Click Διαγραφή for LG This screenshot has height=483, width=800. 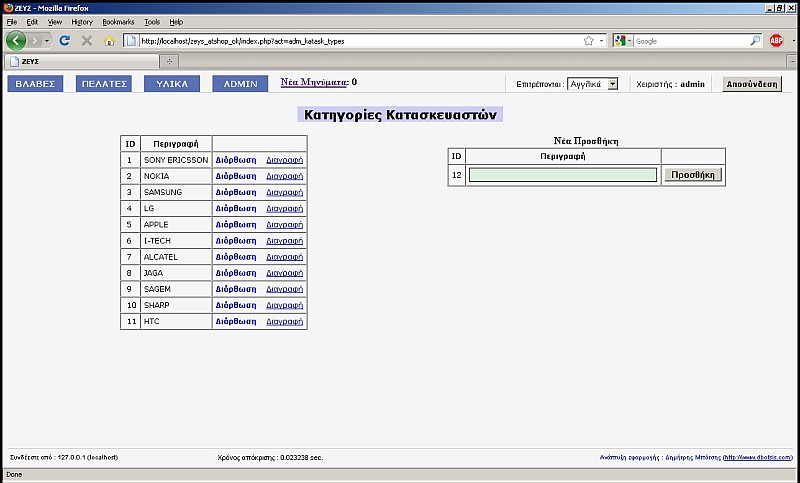(285, 209)
